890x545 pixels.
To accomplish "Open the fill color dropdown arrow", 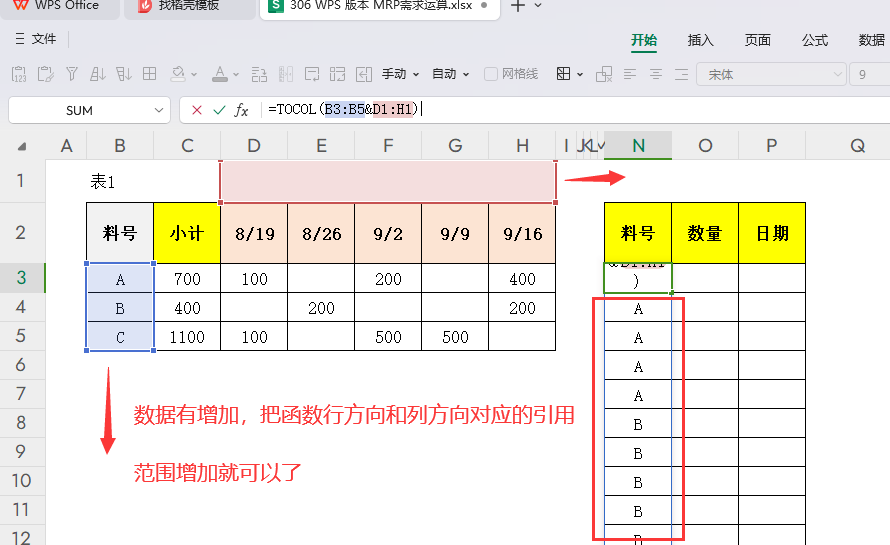I will point(194,74).
